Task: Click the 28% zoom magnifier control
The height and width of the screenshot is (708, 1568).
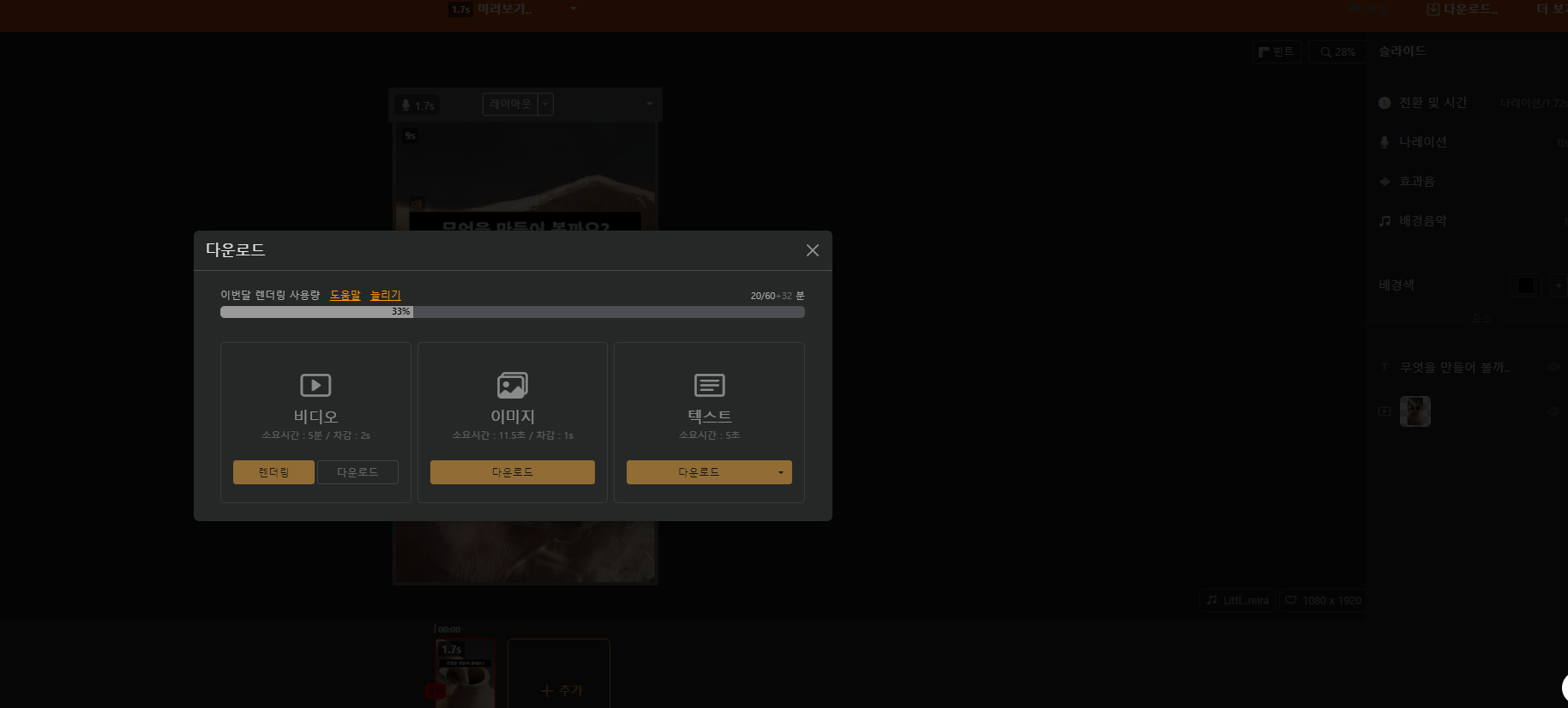Action: pos(1337,52)
